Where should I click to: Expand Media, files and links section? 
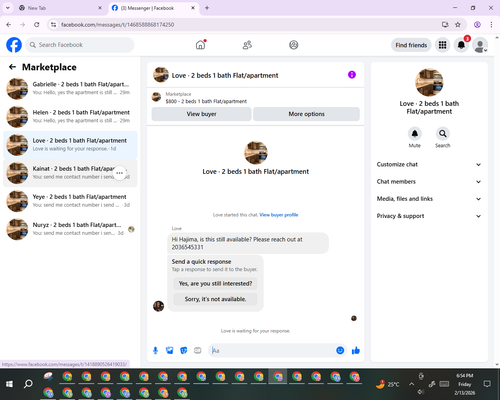point(429,199)
